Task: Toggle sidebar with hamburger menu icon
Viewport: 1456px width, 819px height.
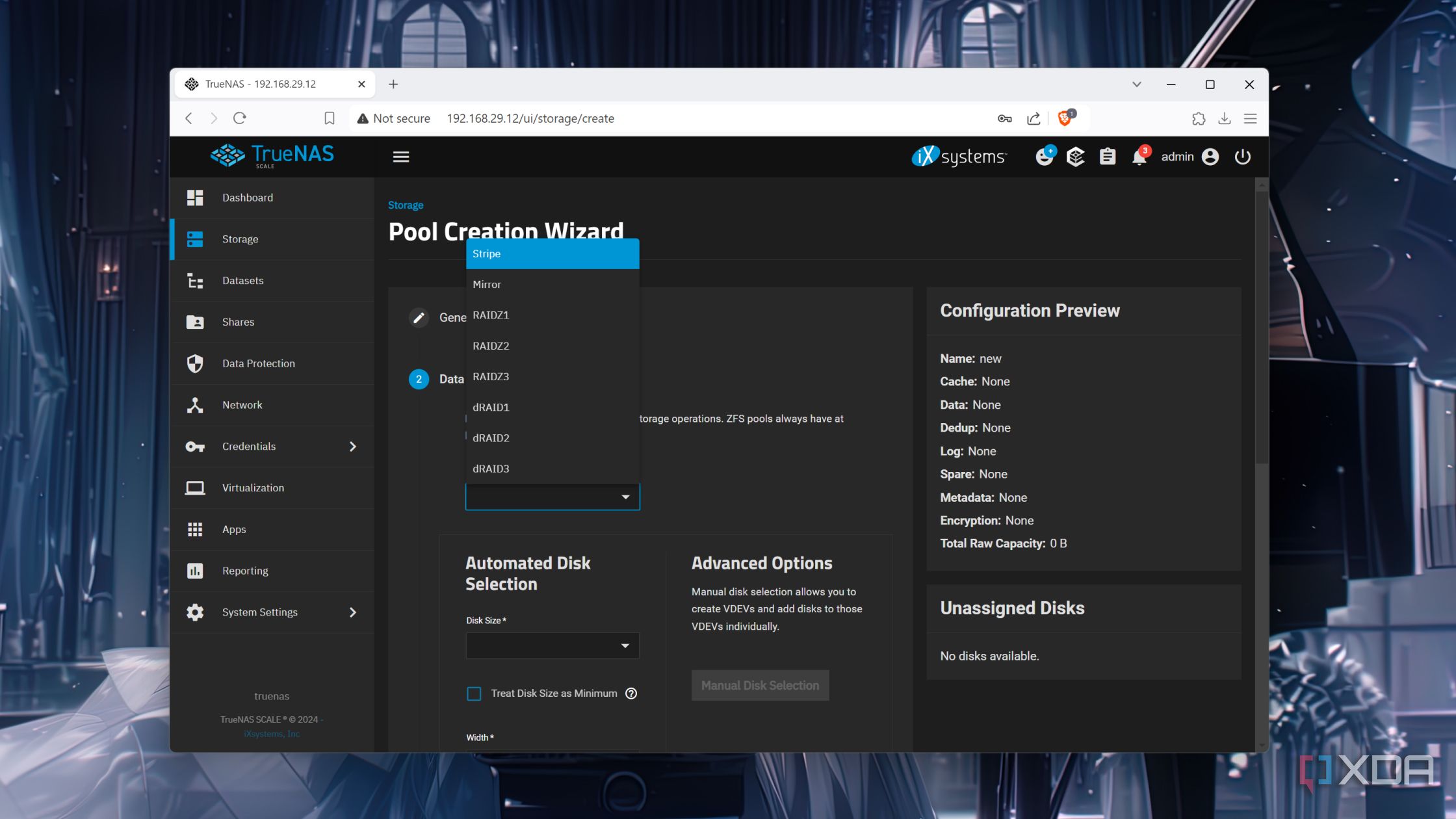Action: (x=401, y=157)
